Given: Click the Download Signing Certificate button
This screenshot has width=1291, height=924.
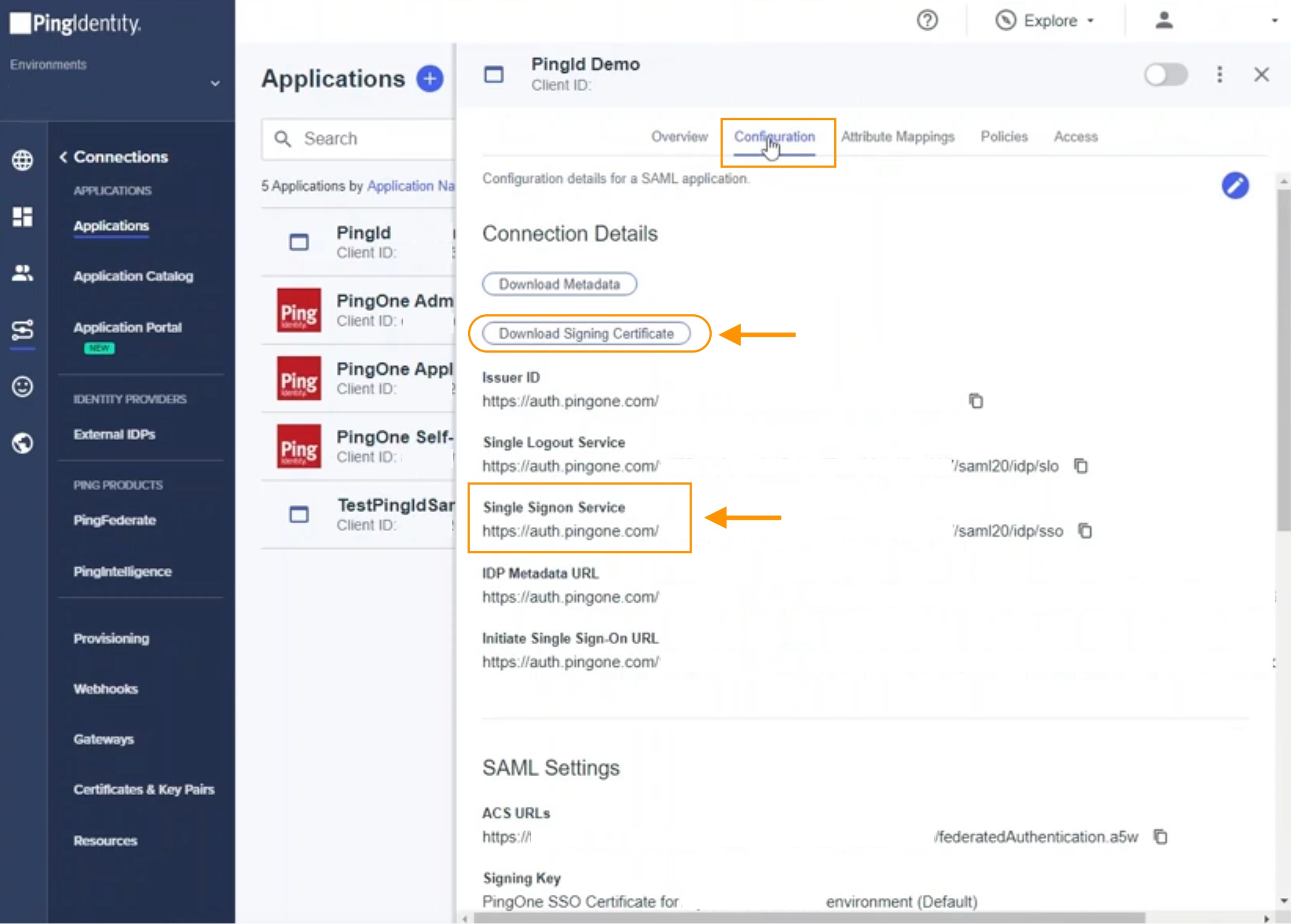Looking at the screenshot, I should pos(586,334).
